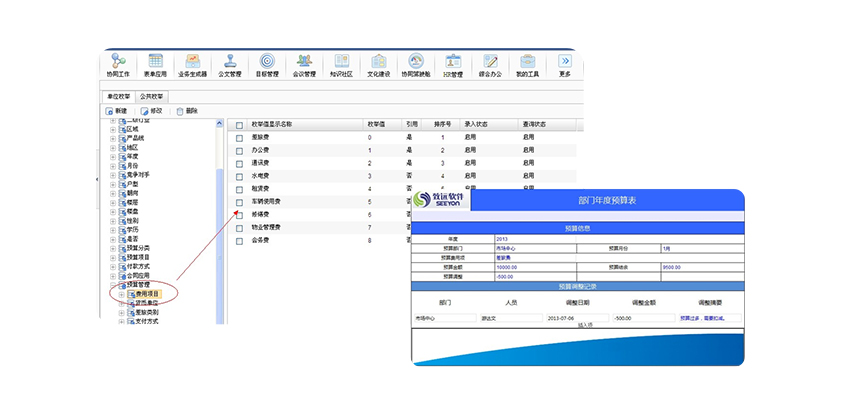Click the tree panel scroll-up arrow
842x415 pixels.
tap(219, 123)
